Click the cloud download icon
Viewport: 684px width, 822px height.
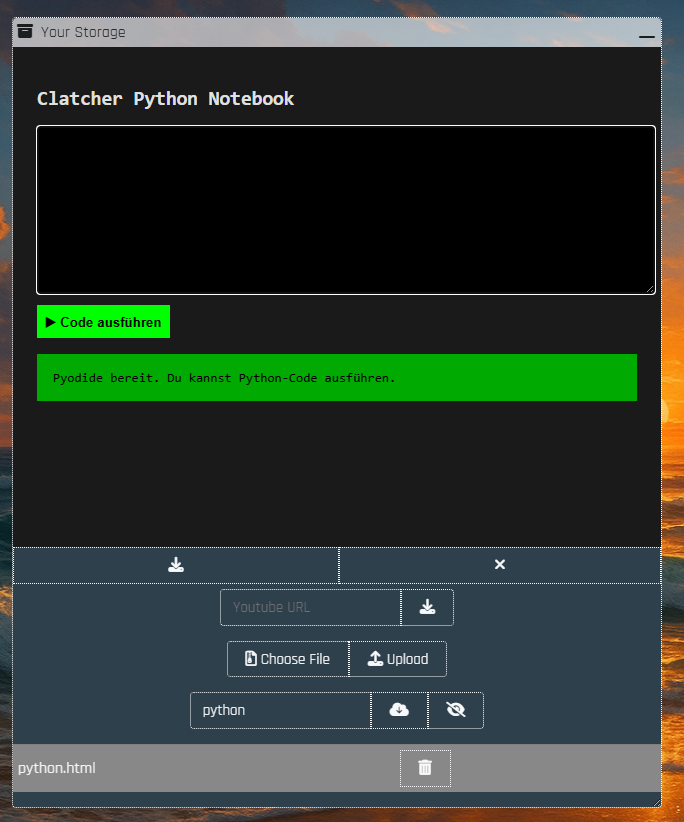click(x=399, y=710)
